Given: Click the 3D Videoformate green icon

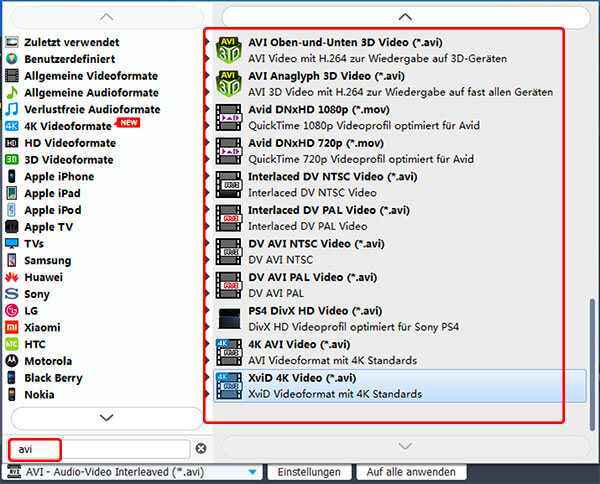Looking at the screenshot, I should point(12,160).
